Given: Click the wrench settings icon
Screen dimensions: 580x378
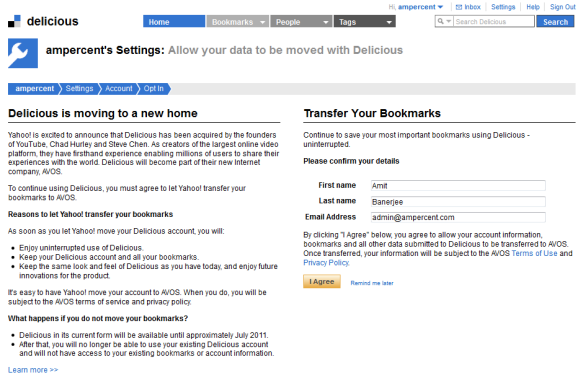Looking at the screenshot, I should tap(23, 53).
